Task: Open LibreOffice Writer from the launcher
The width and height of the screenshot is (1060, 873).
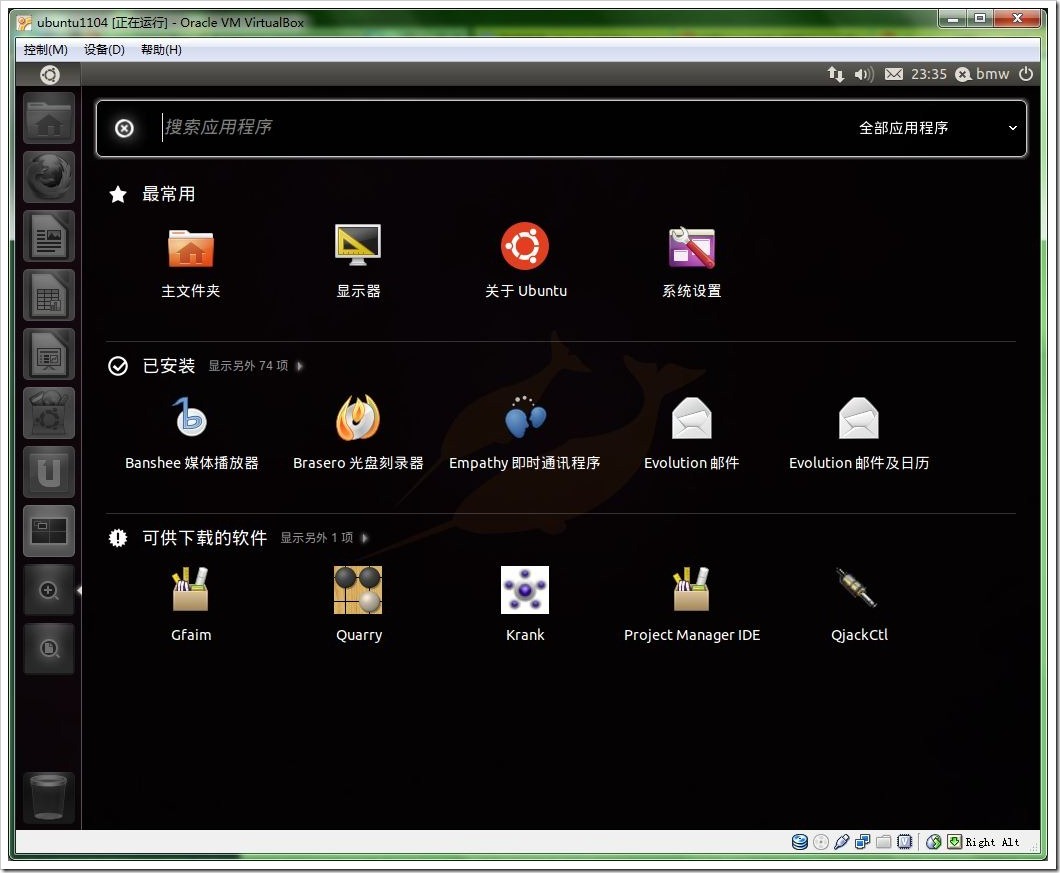Action: (49, 236)
